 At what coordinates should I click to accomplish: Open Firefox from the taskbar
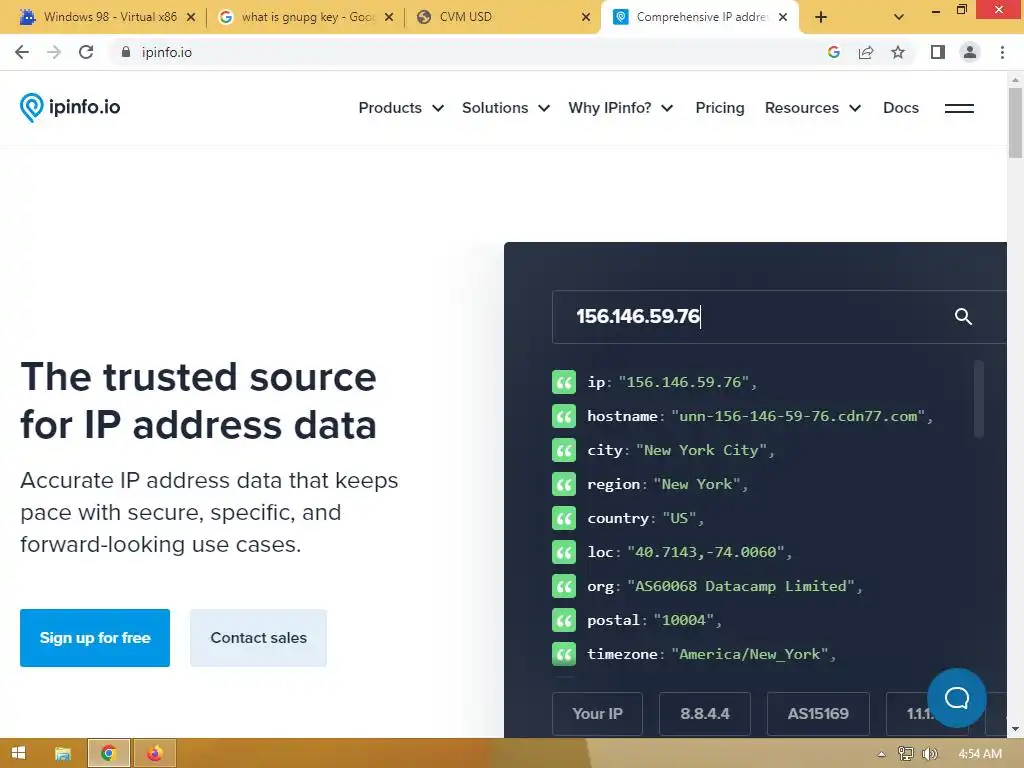pos(154,754)
